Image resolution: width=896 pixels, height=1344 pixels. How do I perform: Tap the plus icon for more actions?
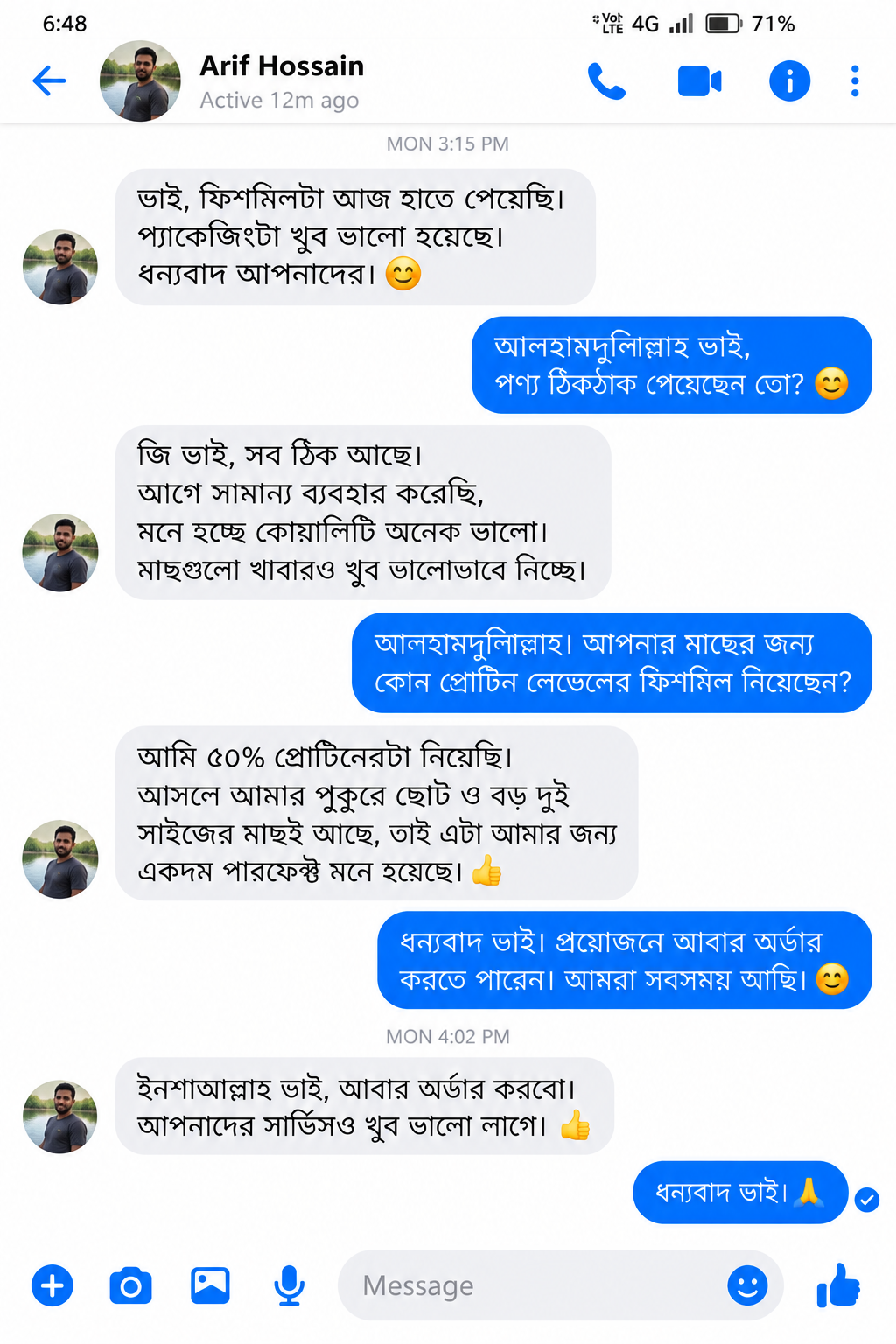coord(52,1285)
